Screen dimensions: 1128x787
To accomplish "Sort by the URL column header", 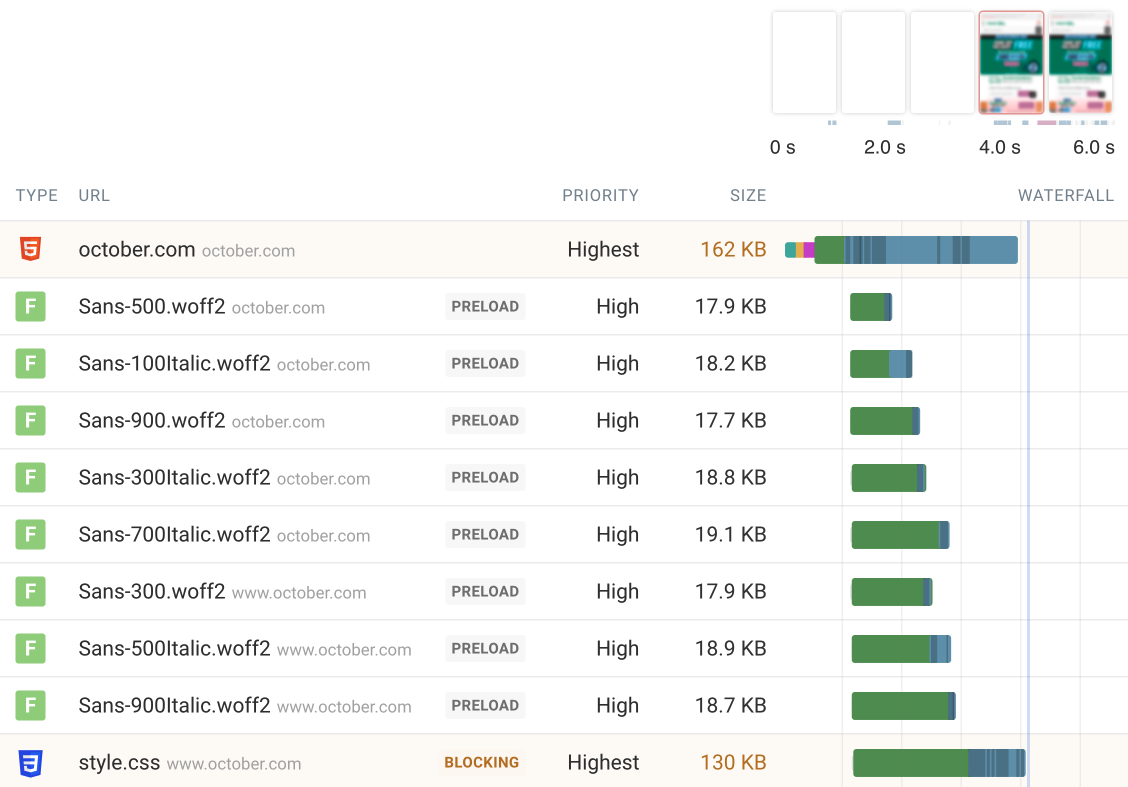I will coord(94,196).
